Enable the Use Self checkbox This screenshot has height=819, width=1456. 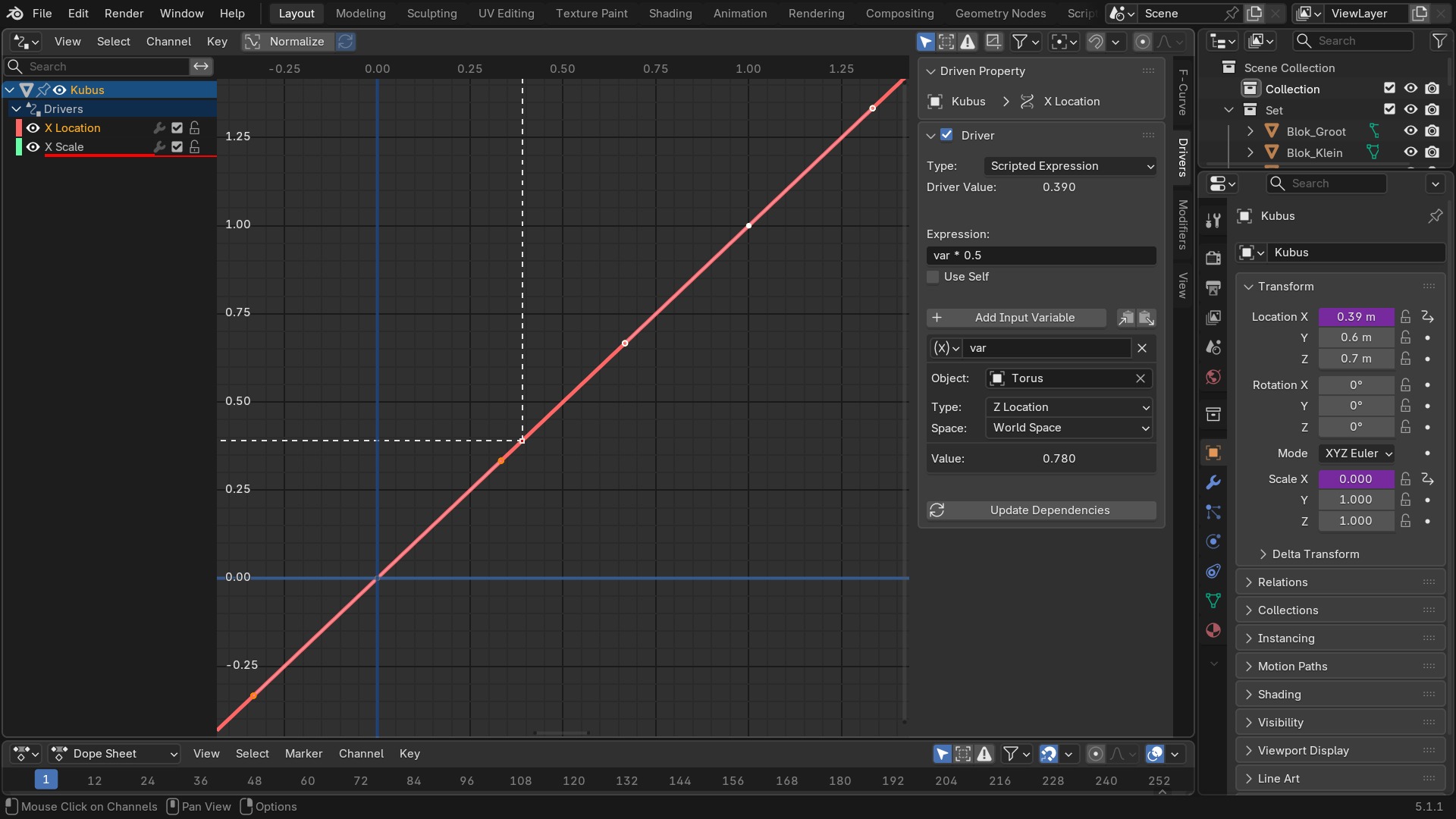tap(934, 277)
